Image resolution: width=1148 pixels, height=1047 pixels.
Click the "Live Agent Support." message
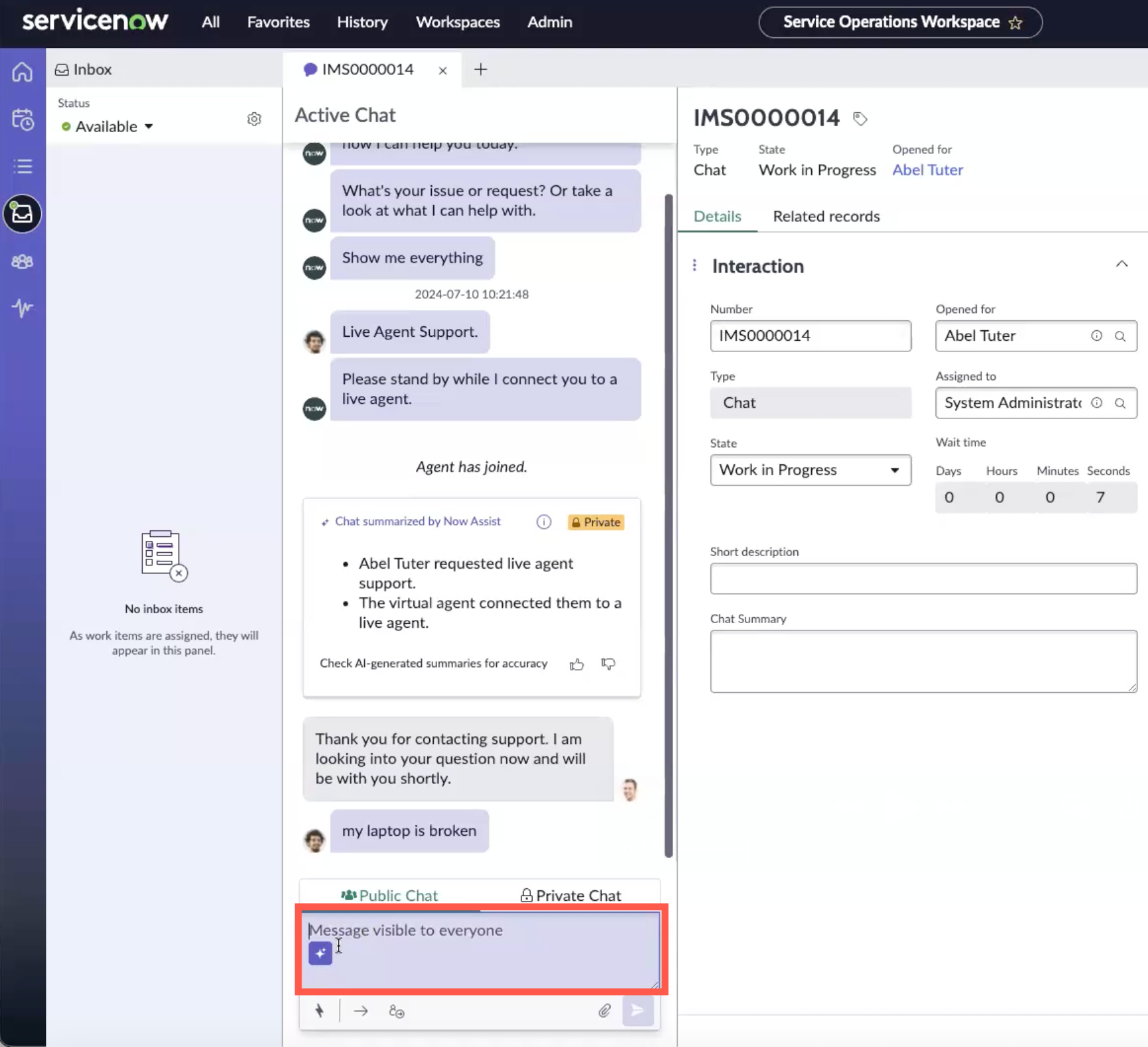[x=410, y=332]
